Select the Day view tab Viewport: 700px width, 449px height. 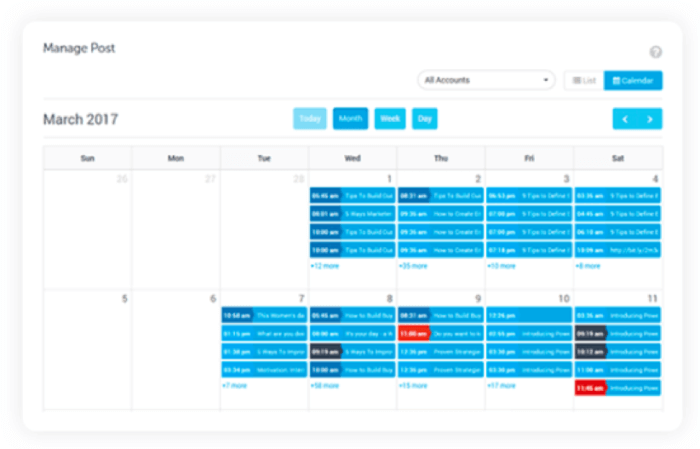(424, 119)
